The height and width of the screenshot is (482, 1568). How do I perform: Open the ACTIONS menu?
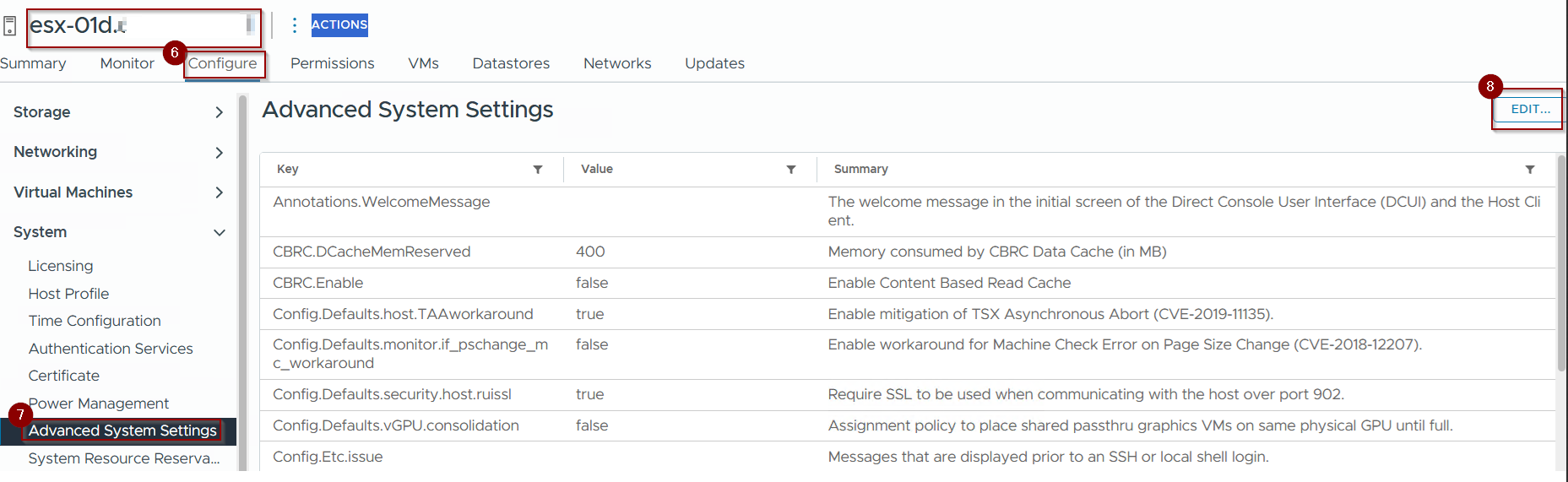coord(339,25)
